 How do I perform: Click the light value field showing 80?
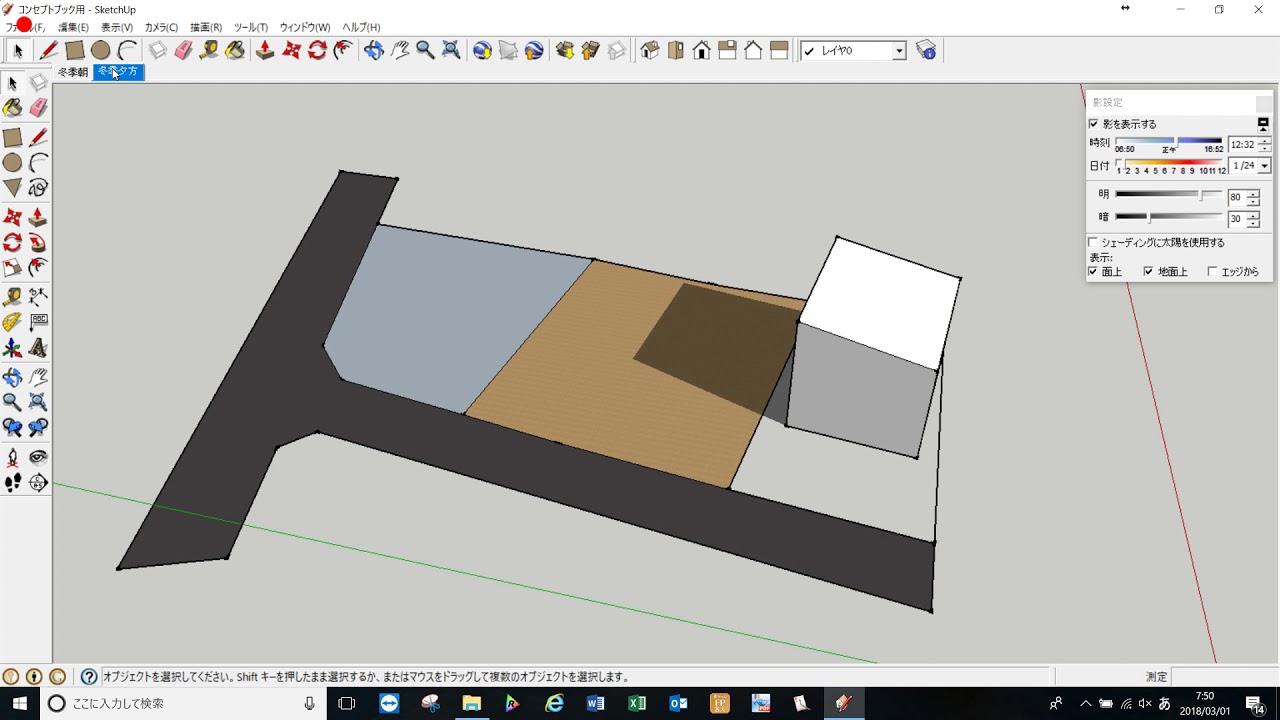pyautogui.click(x=1237, y=197)
